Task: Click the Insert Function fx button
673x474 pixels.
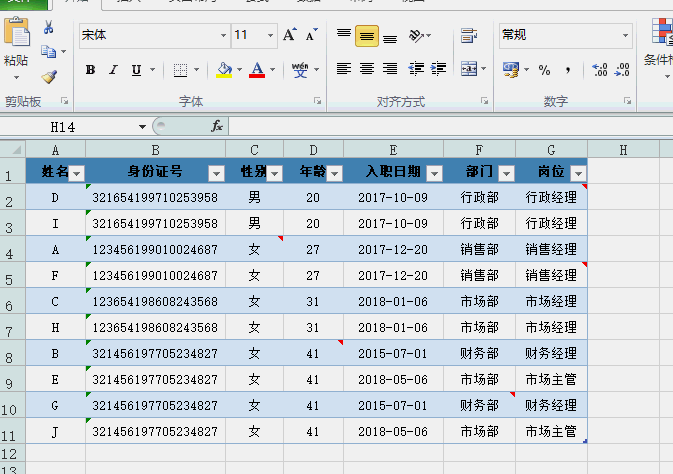Action: pos(217,126)
